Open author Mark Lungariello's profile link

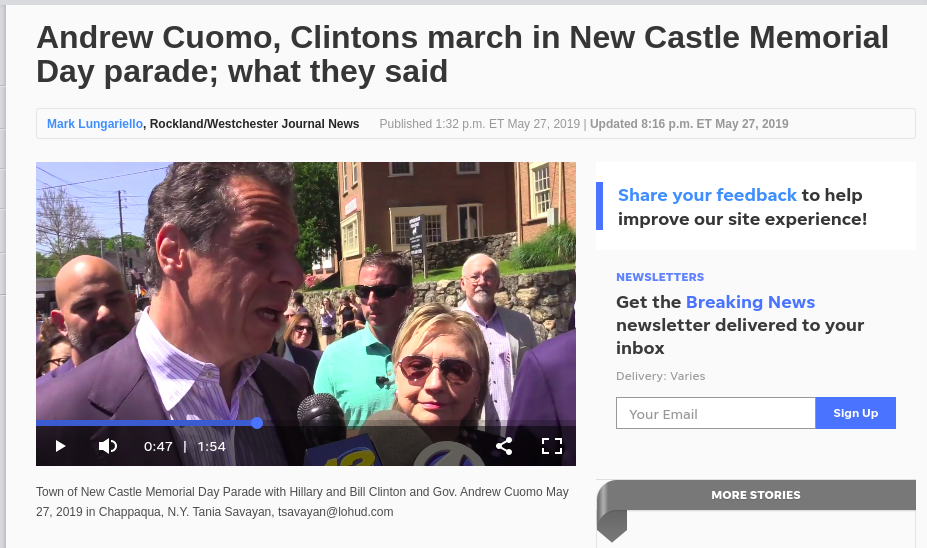[95, 124]
